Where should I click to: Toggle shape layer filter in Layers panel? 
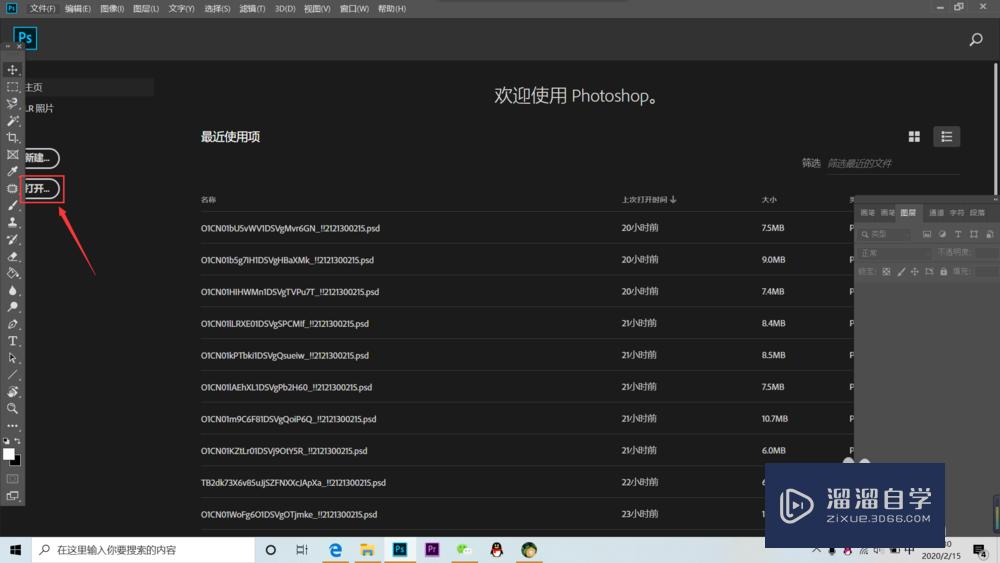point(974,234)
